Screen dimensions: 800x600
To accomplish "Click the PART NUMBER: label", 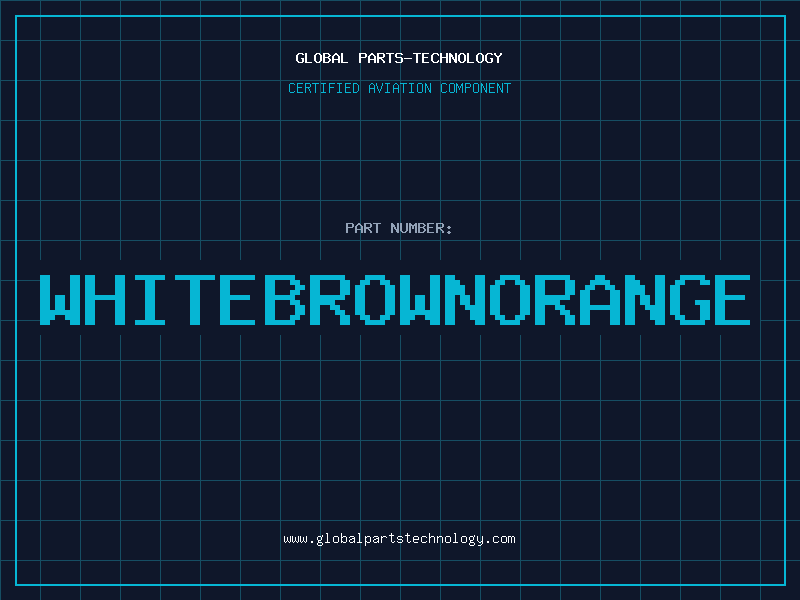I will (x=398, y=228).
